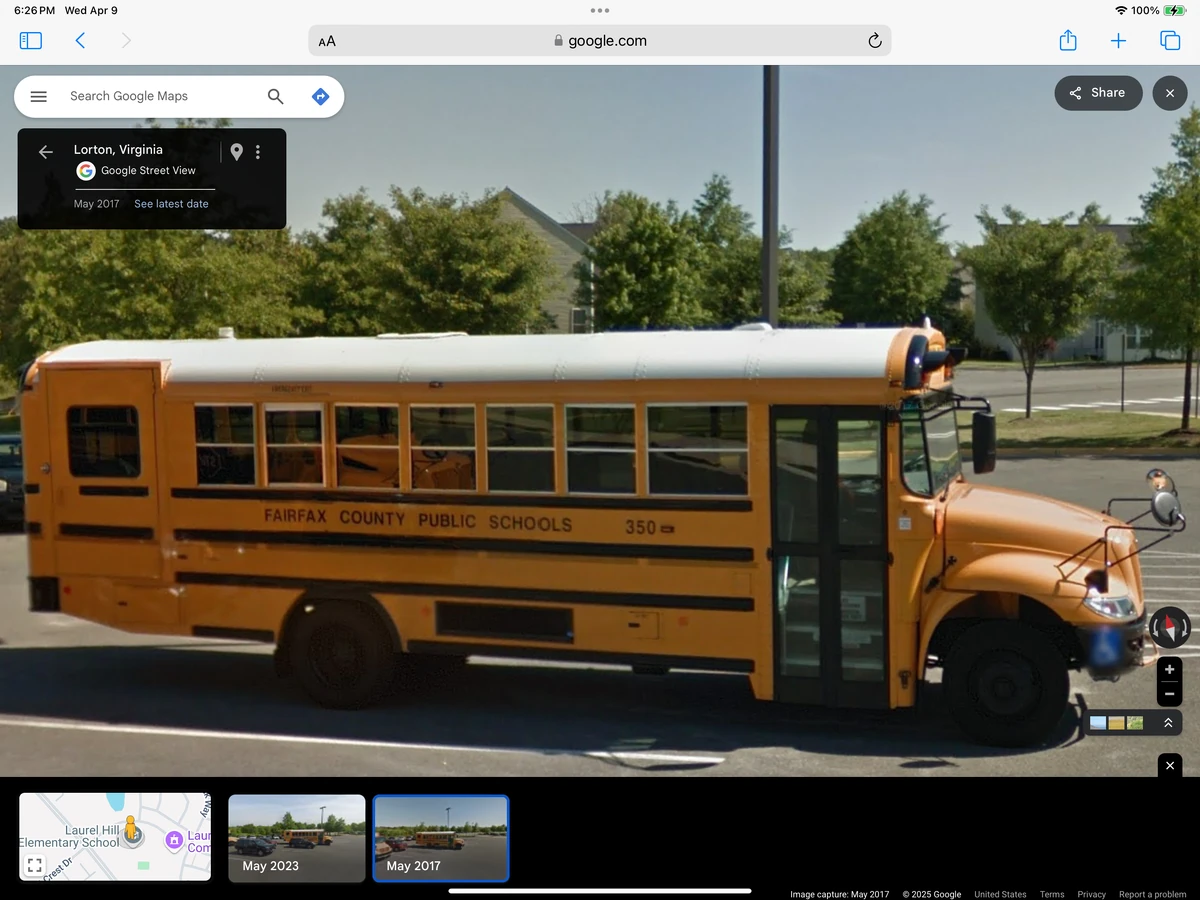The image size is (1200, 900).
Task: Open the Google Maps hamburger menu
Action: click(38, 96)
